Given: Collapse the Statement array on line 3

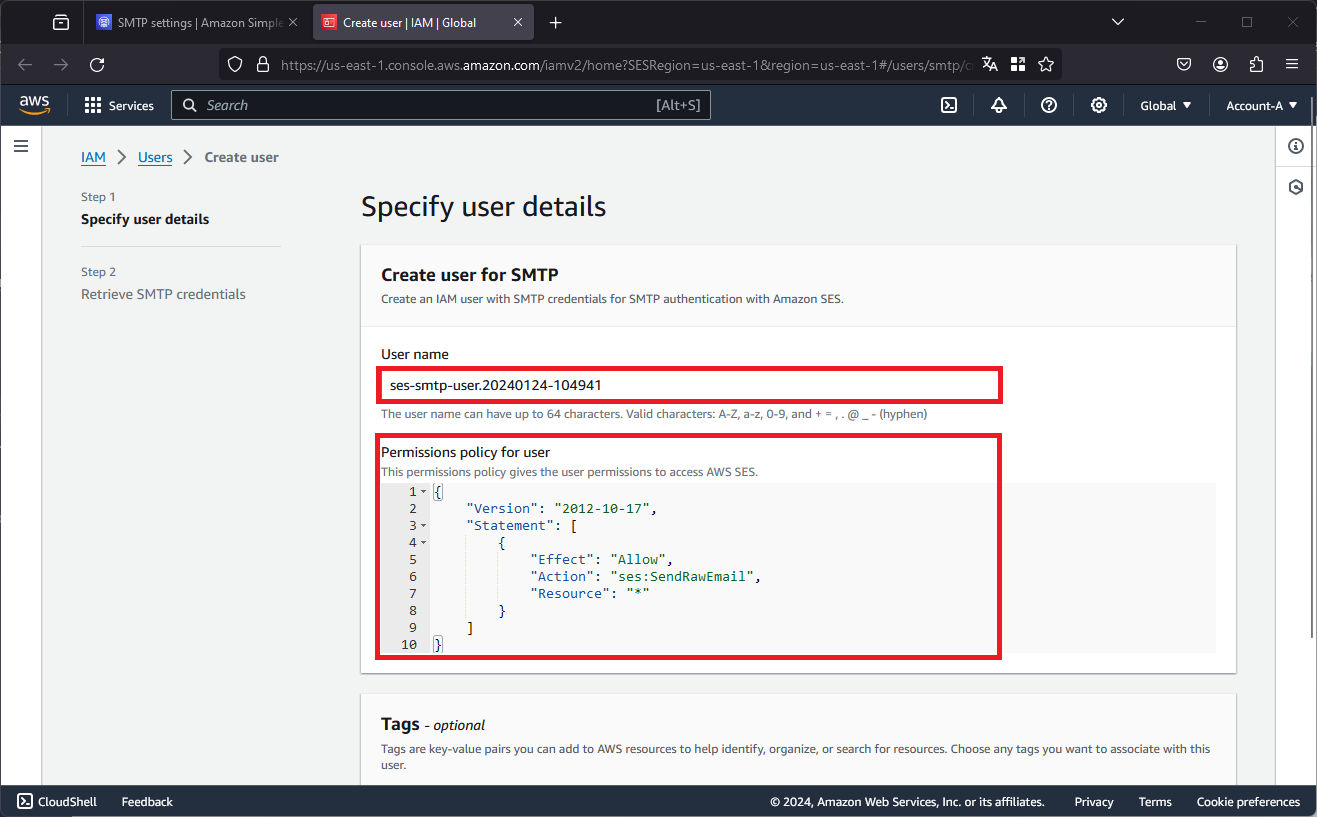Looking at the screenshot, I should (424, 526).
